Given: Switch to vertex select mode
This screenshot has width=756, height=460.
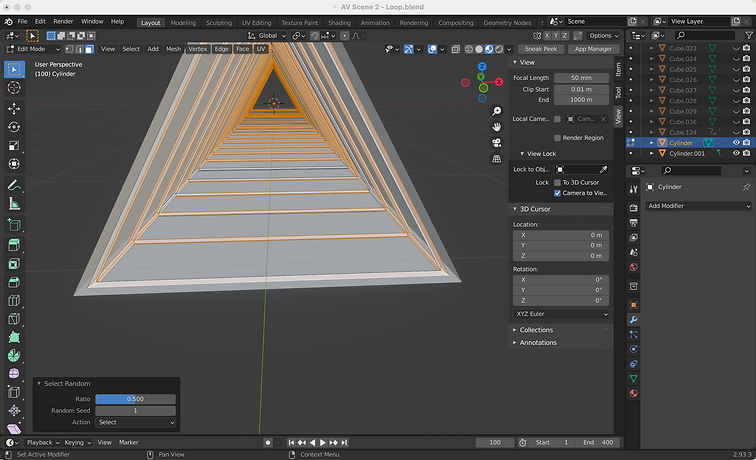Looking at the screenshot, I should (69, 49).
